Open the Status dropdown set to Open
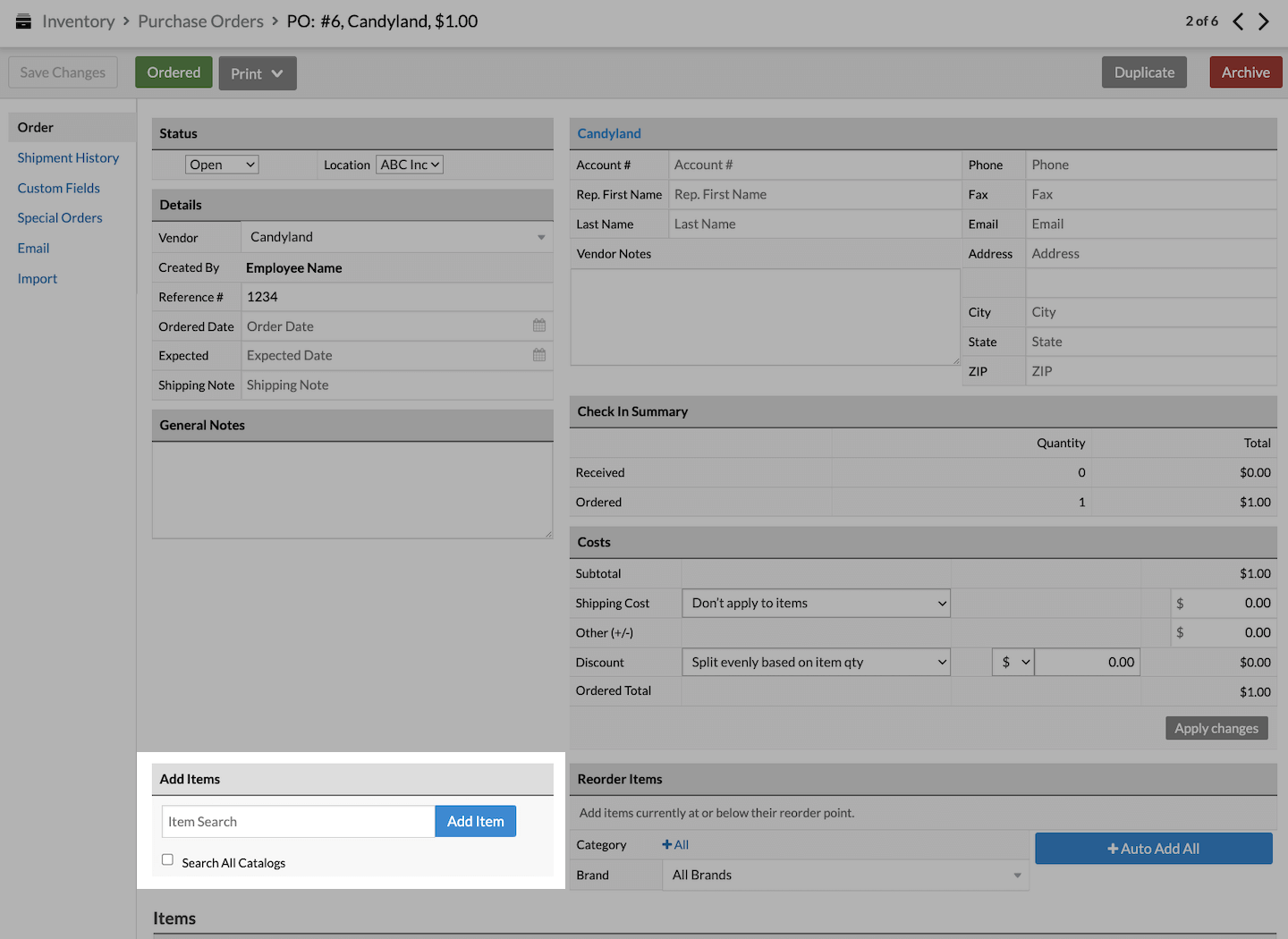The width and height of the screenshot is (1288, 939). (222, 165)
